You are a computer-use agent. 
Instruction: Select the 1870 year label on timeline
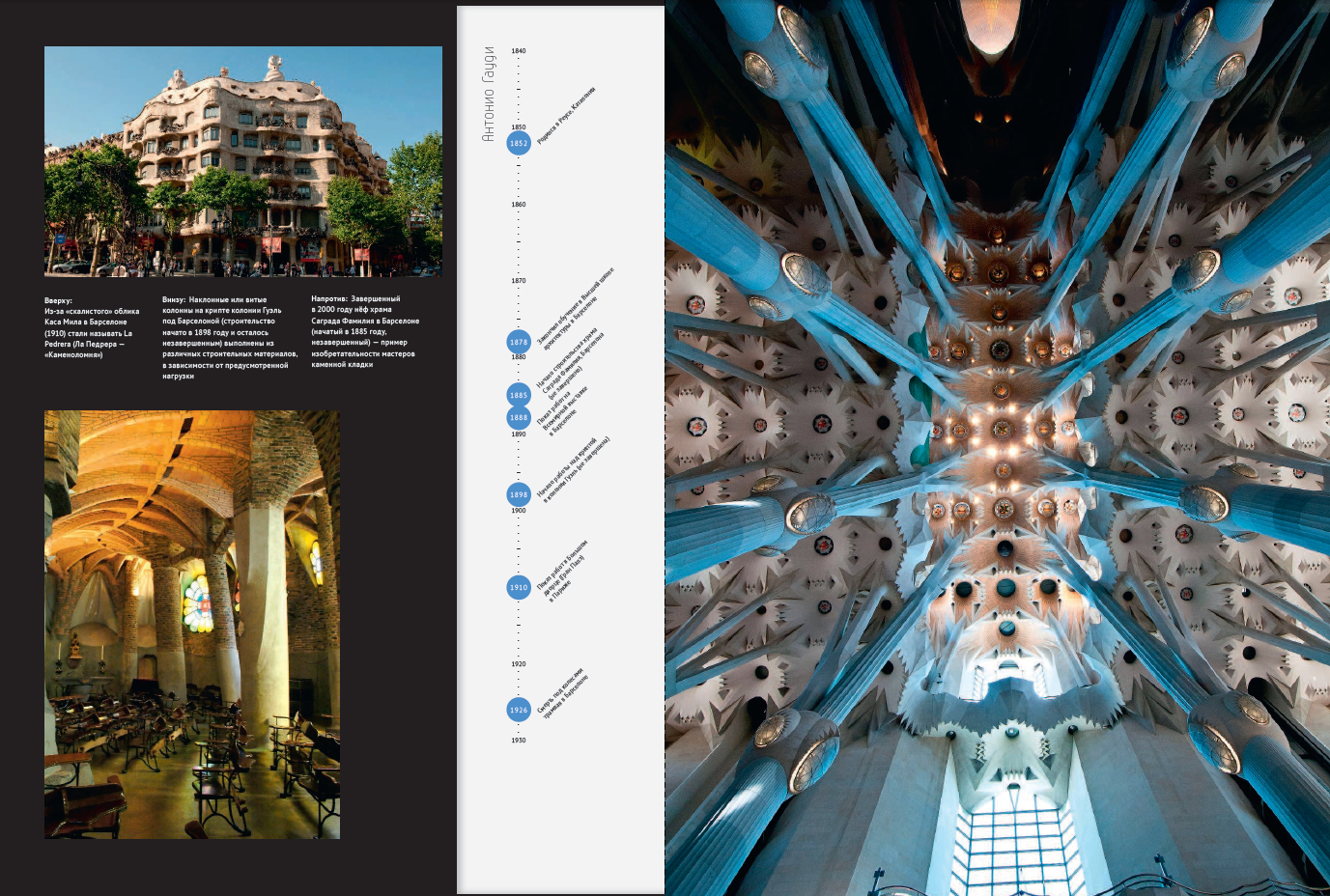click(519, 281)
